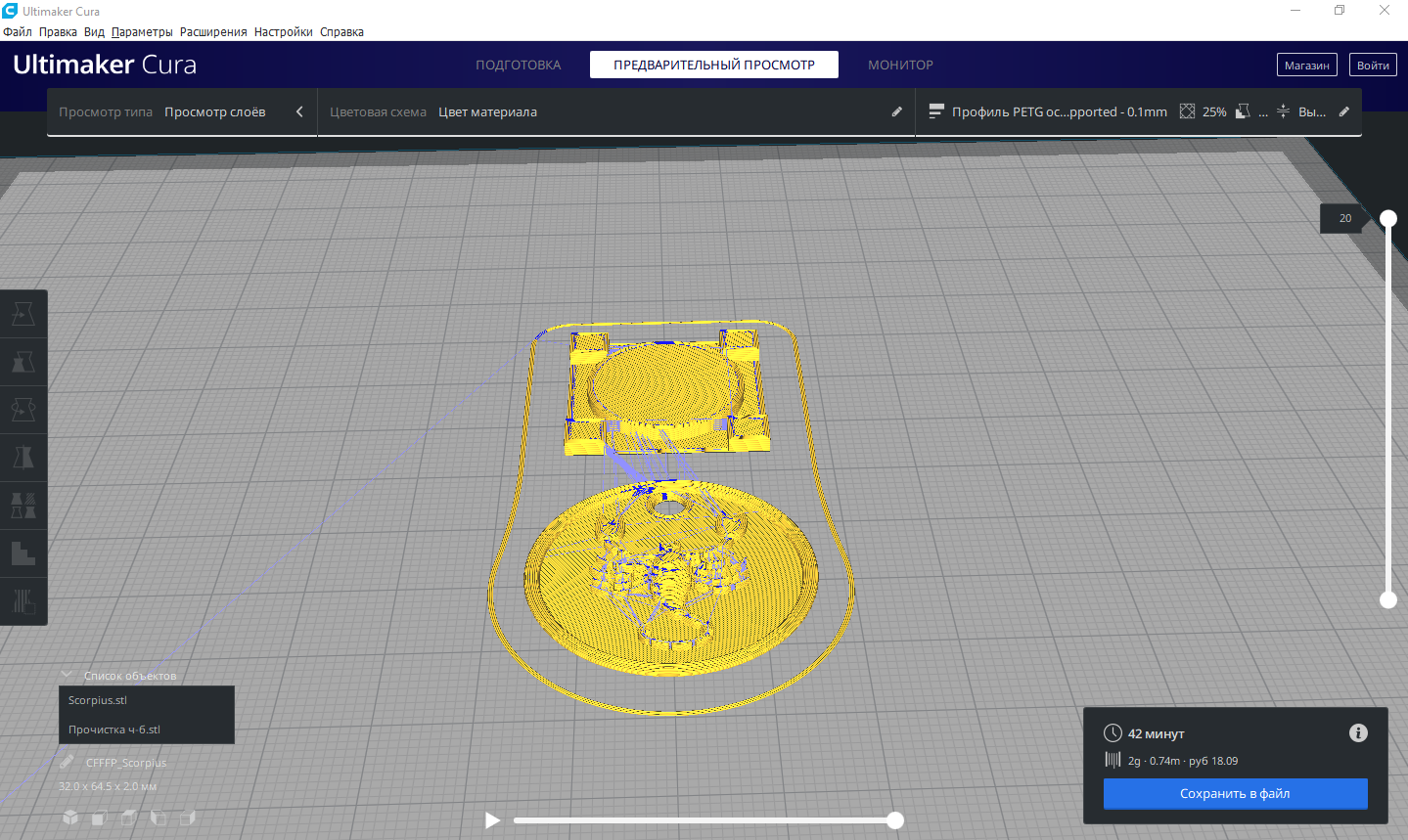This screenshot has height=840, width=1408.
Task: Switch to 3D perspective view cube icon
Action: tap(70, 818)
